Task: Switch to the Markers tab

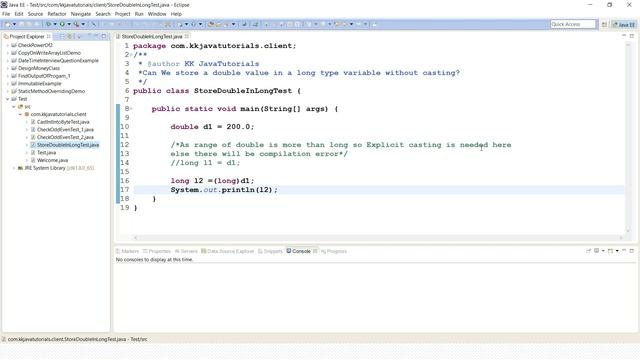Action: click(127, 251)
